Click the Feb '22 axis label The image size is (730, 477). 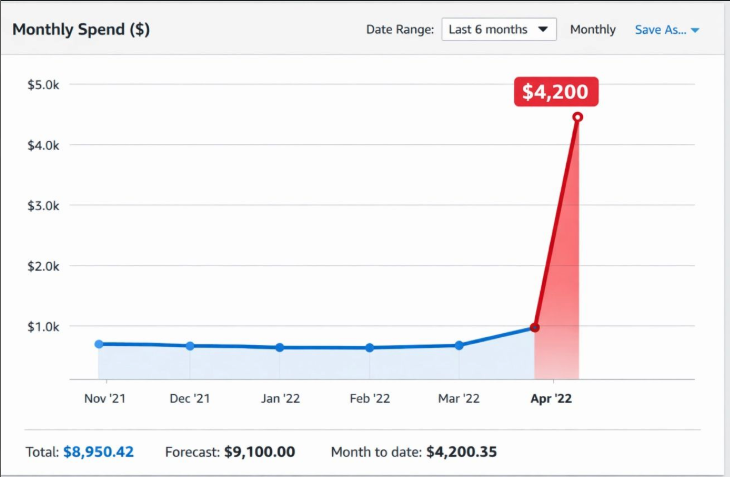(370, 399)
